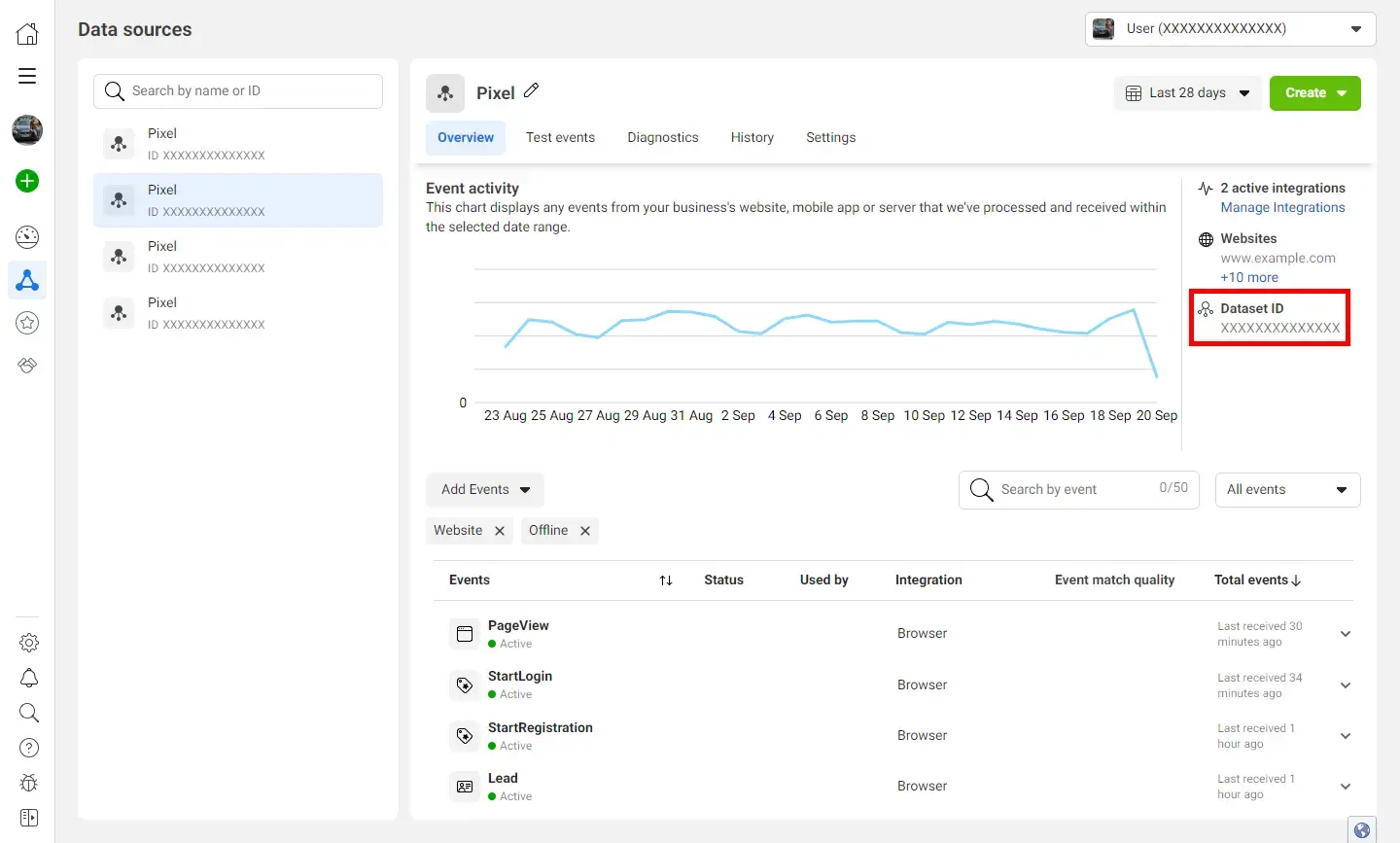Screen dimensions: 1400x843
Task: Expand the PageView row chevron
Action: tap(1346, 634)
